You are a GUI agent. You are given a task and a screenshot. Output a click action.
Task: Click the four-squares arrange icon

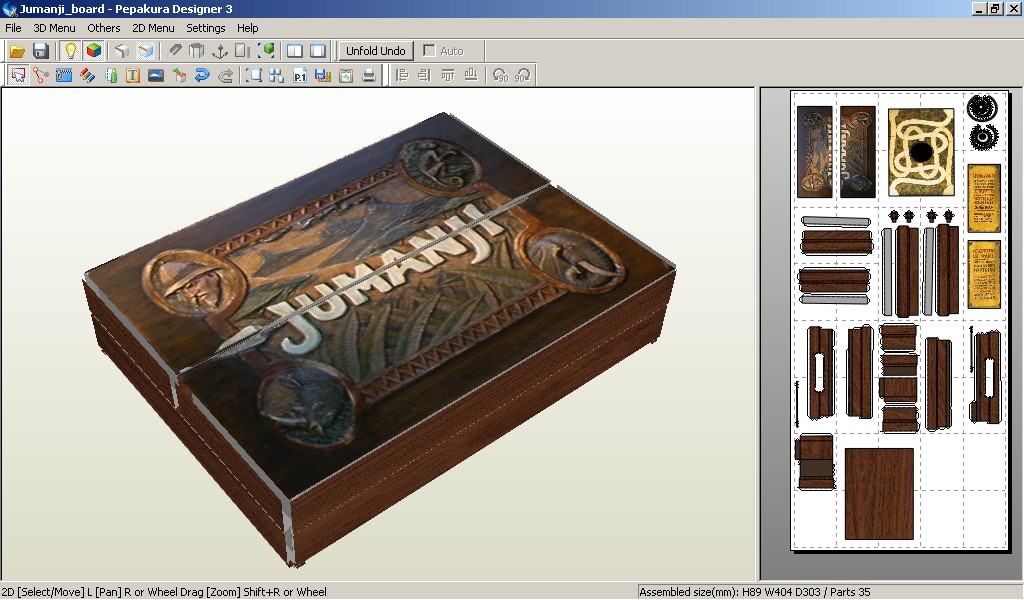[276, 76]
